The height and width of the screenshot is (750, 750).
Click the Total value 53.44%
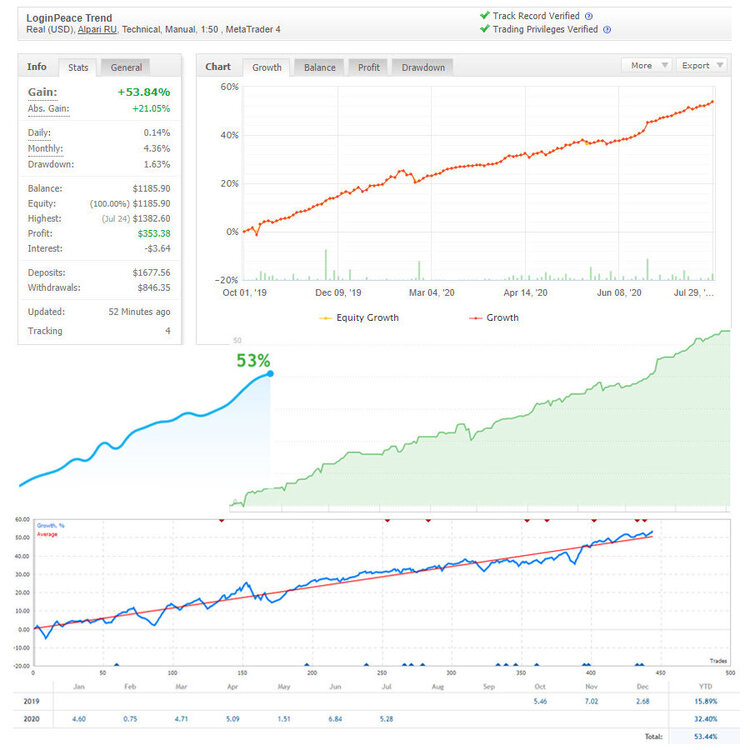(706, 737)
